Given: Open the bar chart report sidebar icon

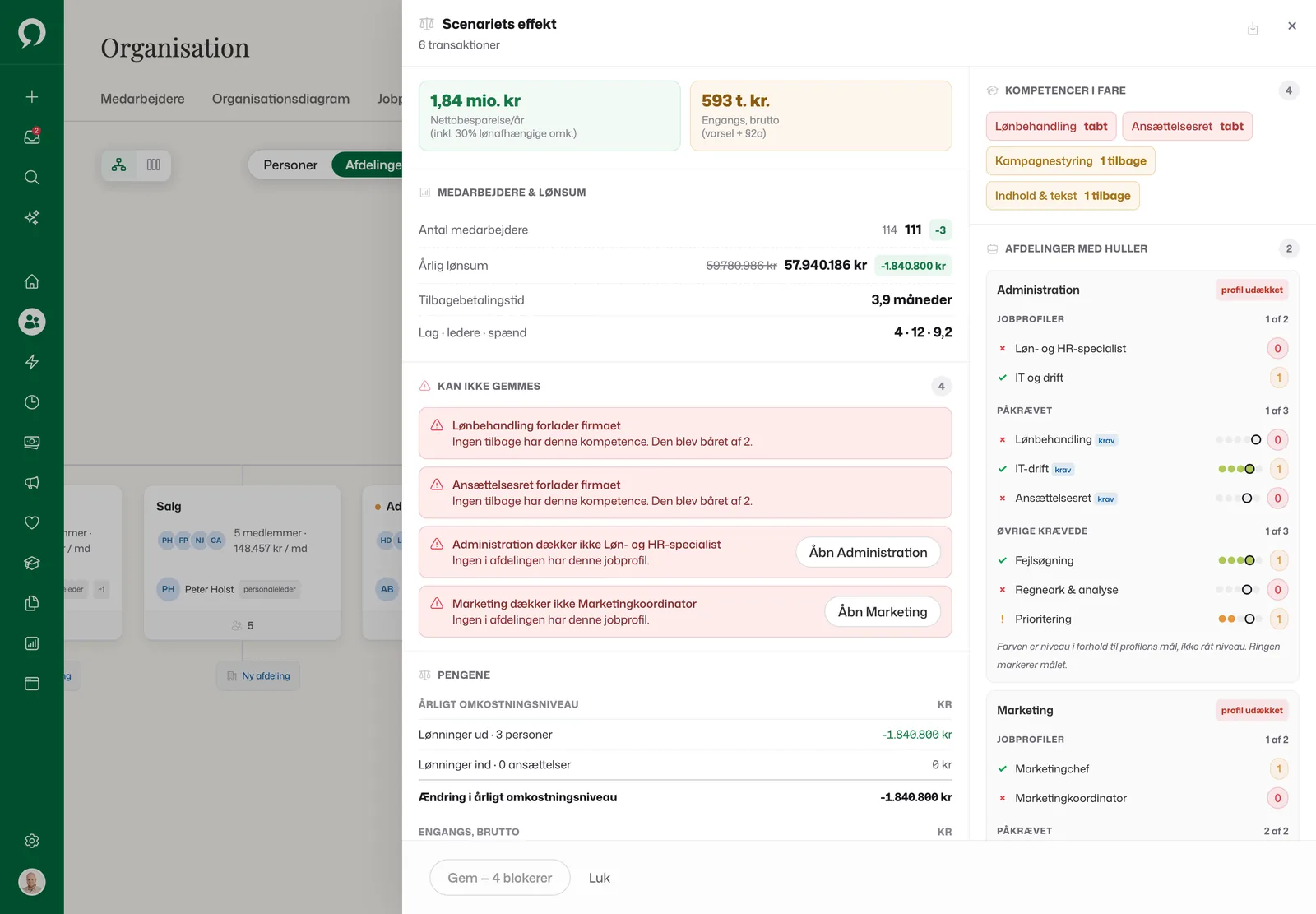Looking at the screenshot, I should pos(32,644).
